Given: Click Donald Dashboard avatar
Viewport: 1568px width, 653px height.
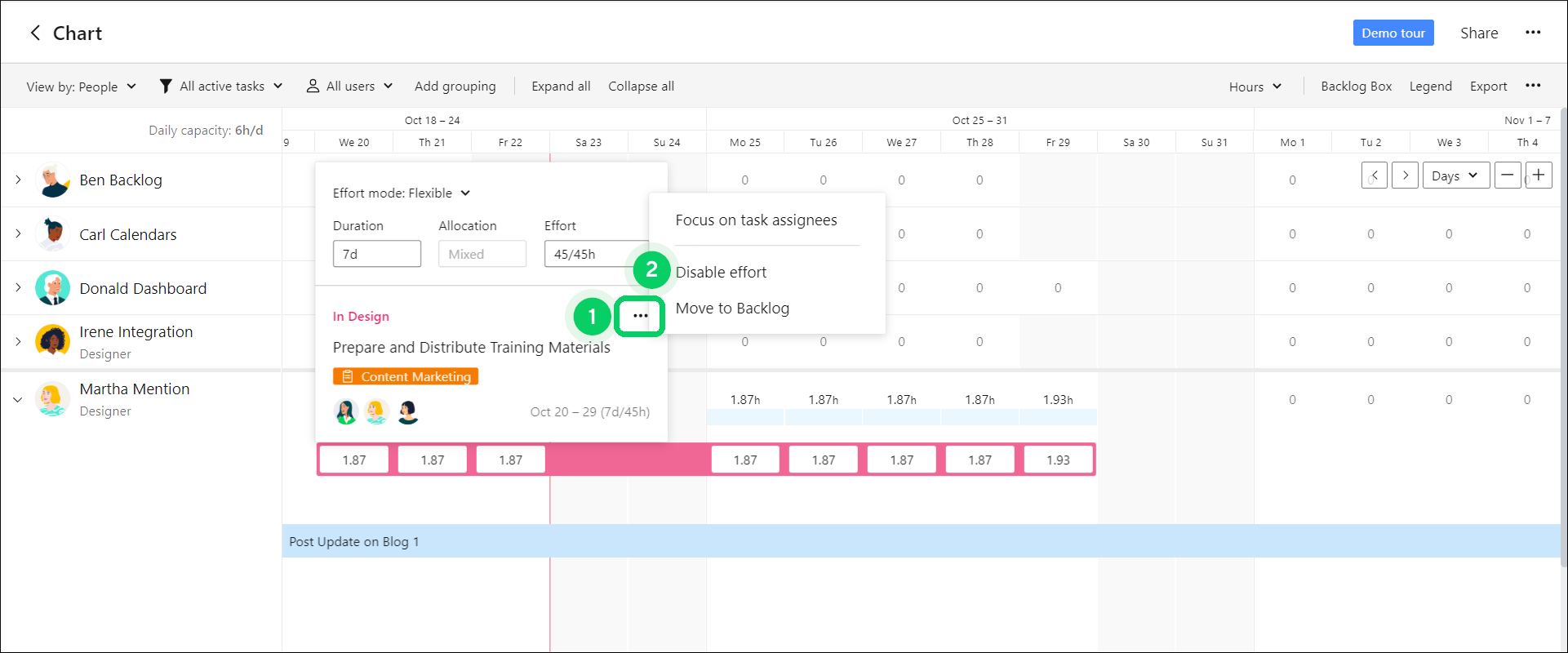Looking at the screenshot, I should 53,288.
